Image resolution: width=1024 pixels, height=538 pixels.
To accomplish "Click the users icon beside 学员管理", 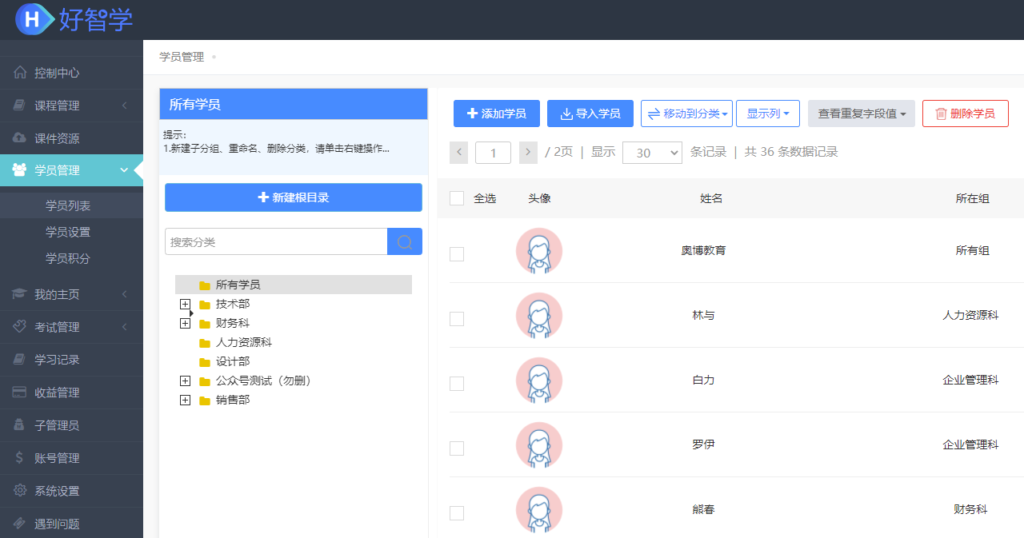I will point(20,170).
